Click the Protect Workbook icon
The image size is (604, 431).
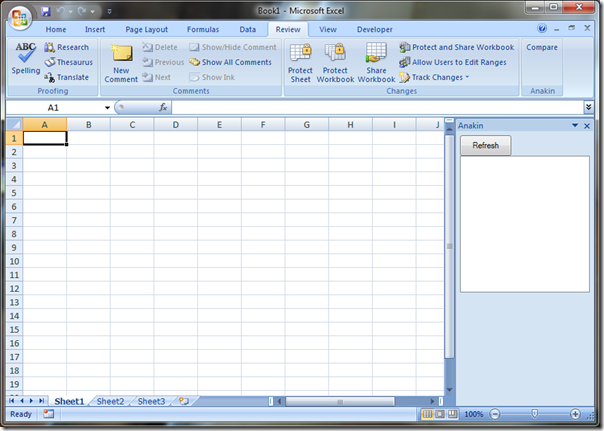point(335,61)
